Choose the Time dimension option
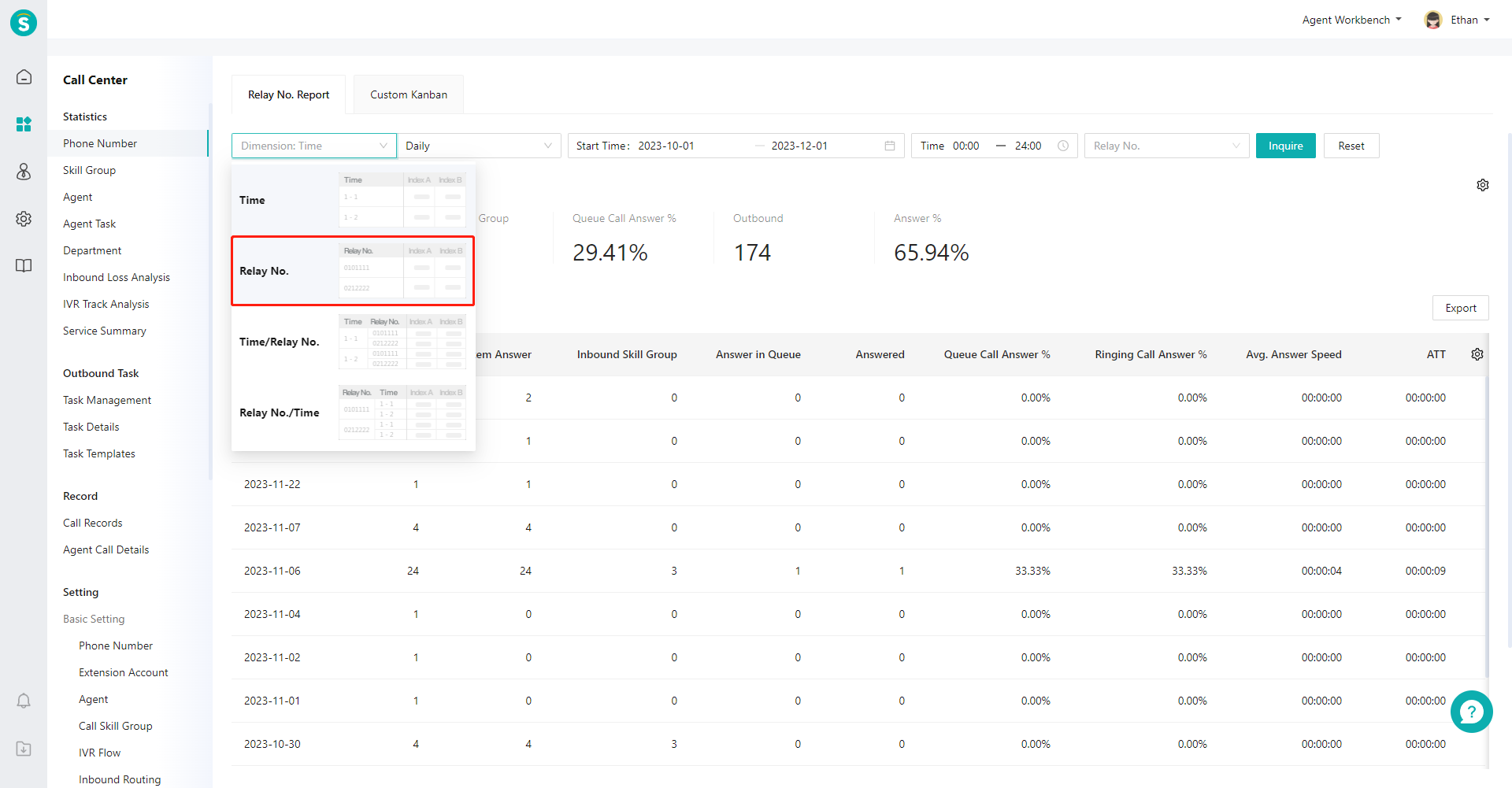 (x=353, y=200)
